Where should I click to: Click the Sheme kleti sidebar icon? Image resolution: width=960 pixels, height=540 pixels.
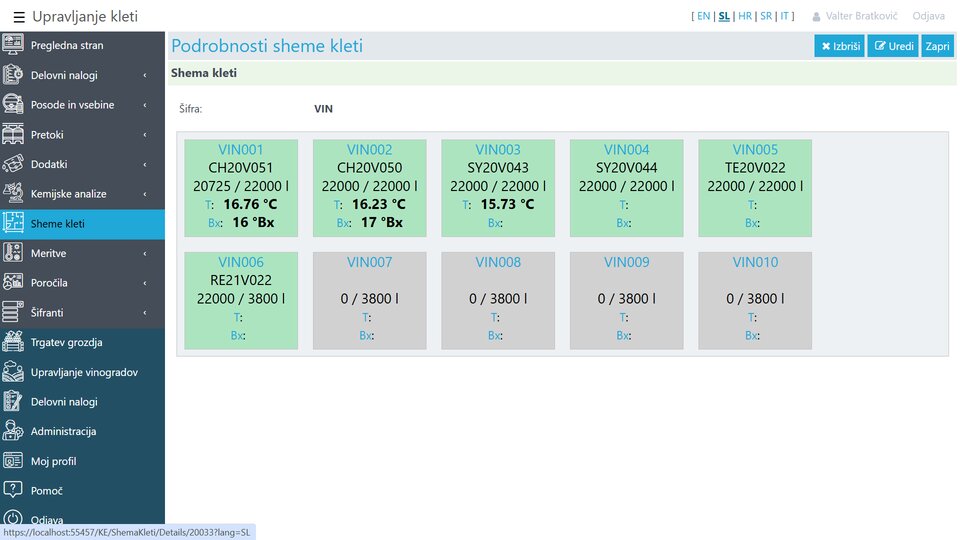pos(13,223)
